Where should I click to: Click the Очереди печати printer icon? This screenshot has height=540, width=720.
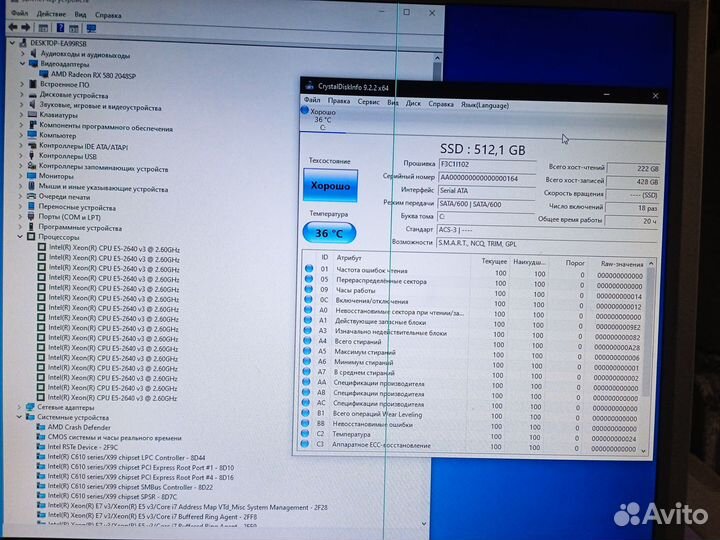pyautogui.click(x=31, y=196)
